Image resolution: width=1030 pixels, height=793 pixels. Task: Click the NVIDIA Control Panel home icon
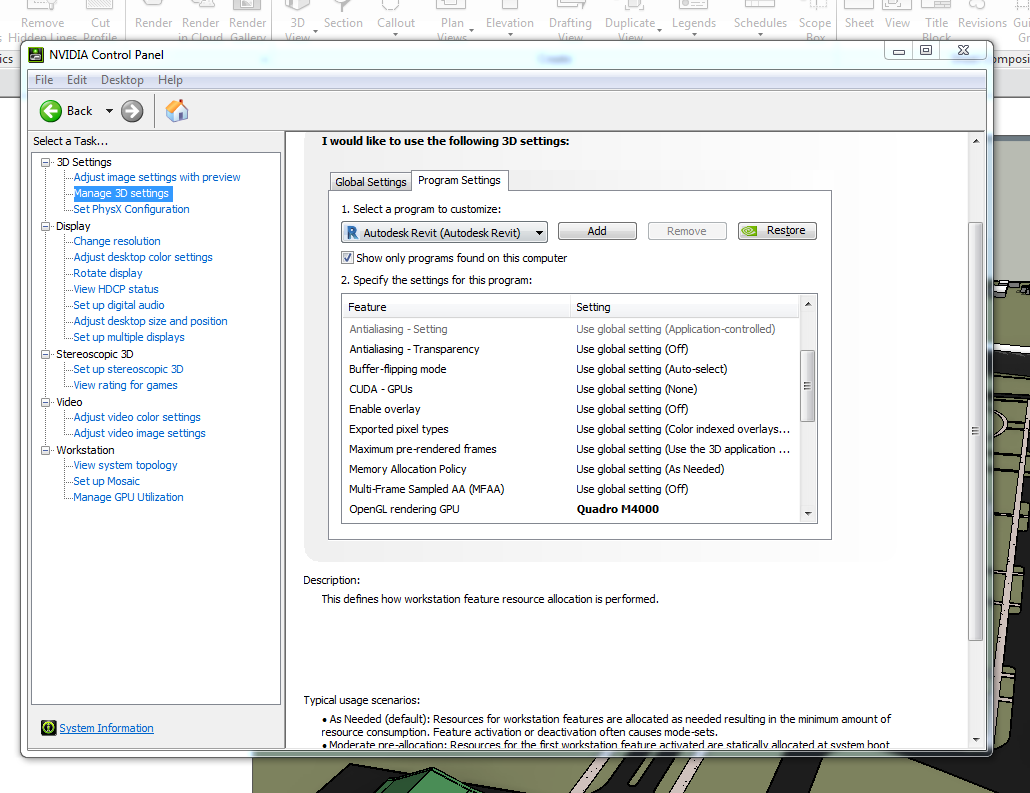coord(177,111)
